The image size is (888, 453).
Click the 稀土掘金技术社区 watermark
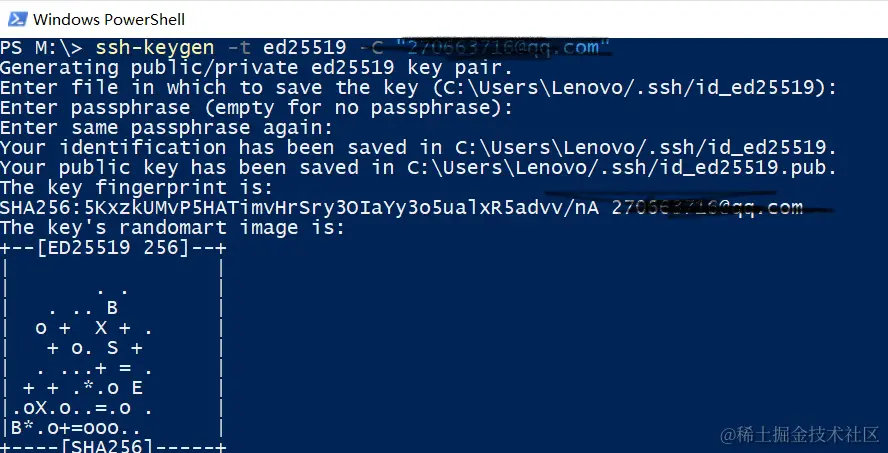tap(799, 435)
